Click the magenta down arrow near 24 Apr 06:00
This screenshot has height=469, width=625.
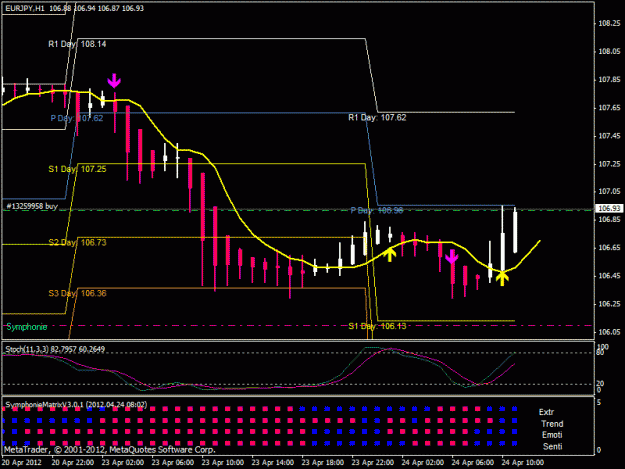pos(452,257)
